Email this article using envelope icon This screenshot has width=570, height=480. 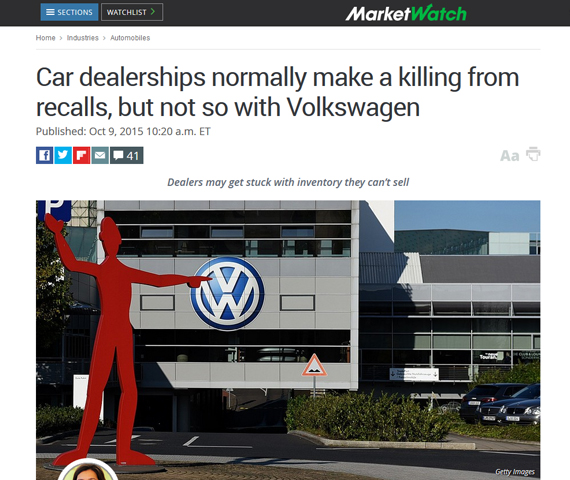[100, 155]
